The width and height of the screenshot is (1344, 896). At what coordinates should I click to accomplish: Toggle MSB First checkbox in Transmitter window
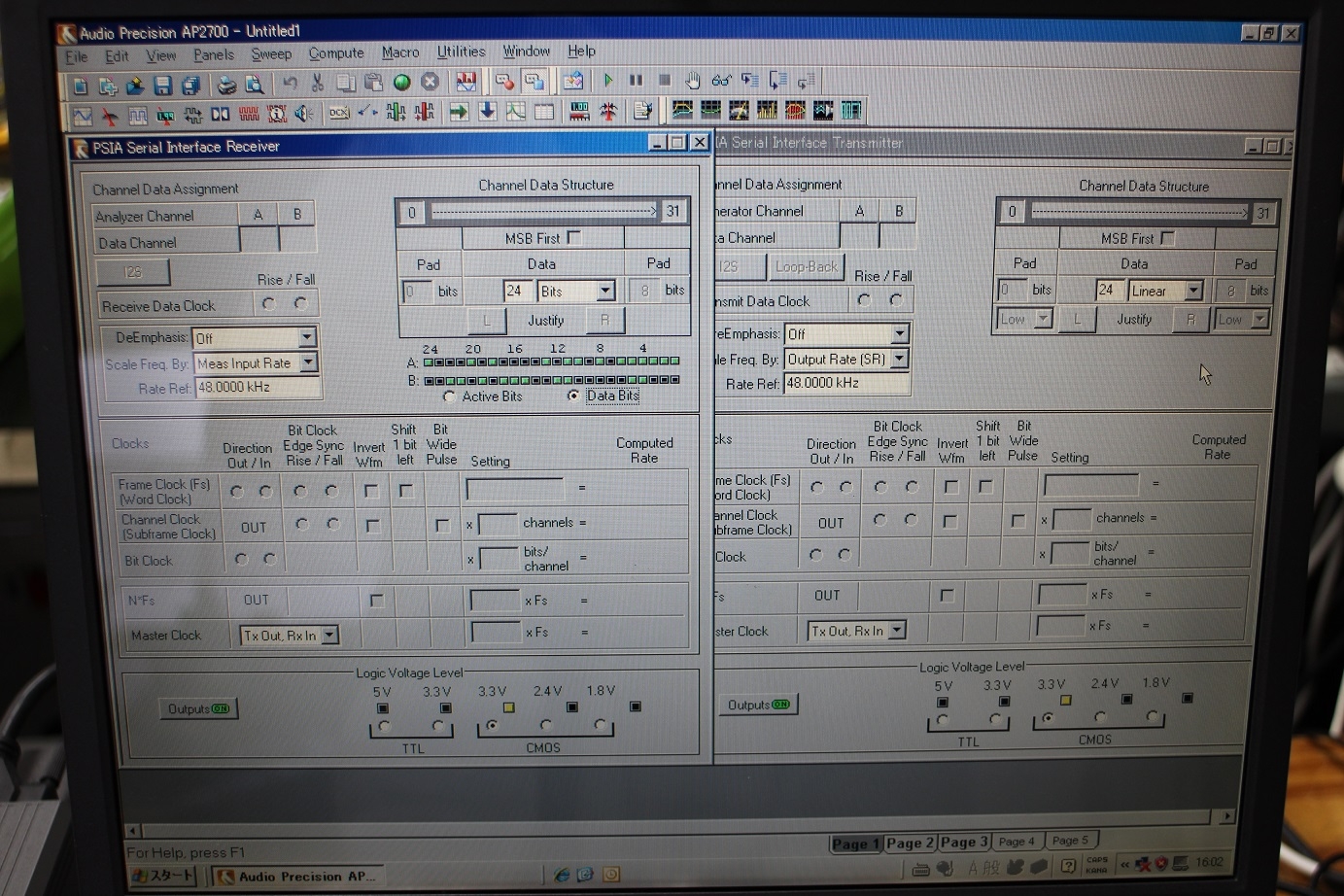pyautogui.click(x=1167, y=237)
